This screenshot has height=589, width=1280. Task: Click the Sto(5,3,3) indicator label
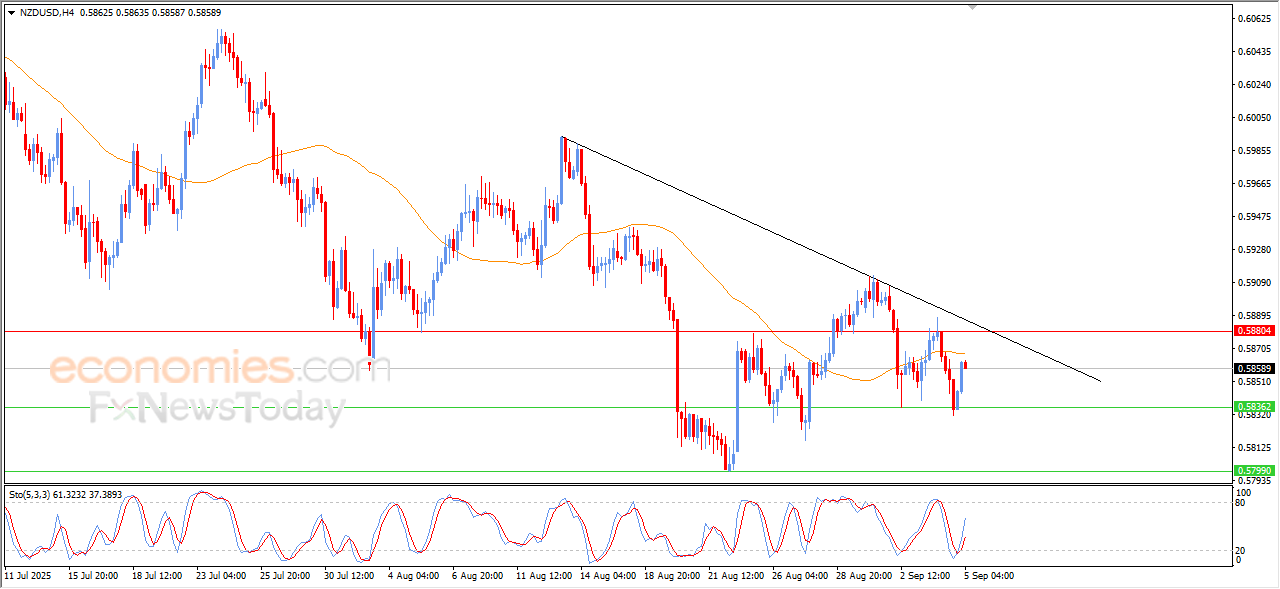coord(30,494)
